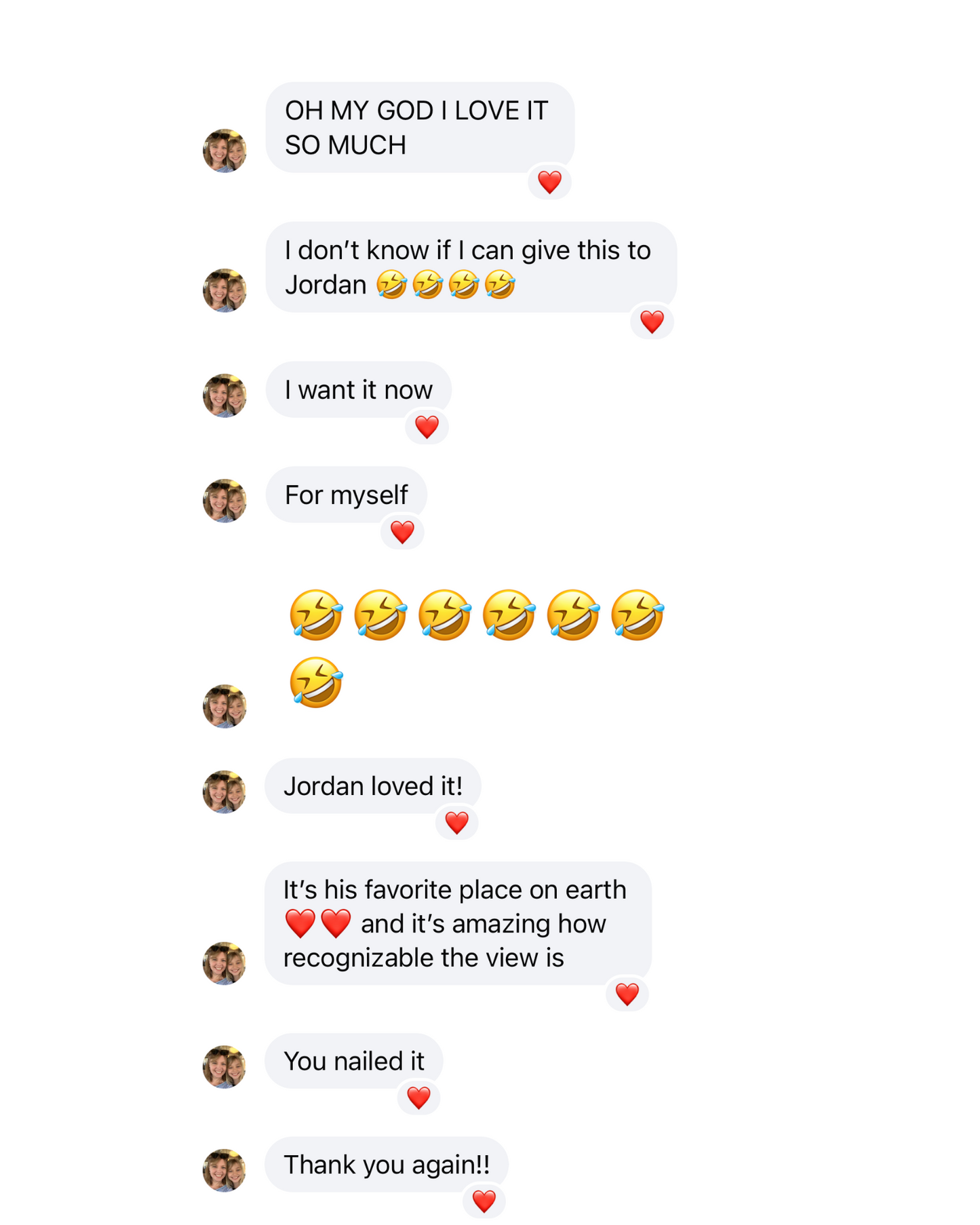Select the "OH MY GOD I LOVE IT" message bubble

click(420, 128)
